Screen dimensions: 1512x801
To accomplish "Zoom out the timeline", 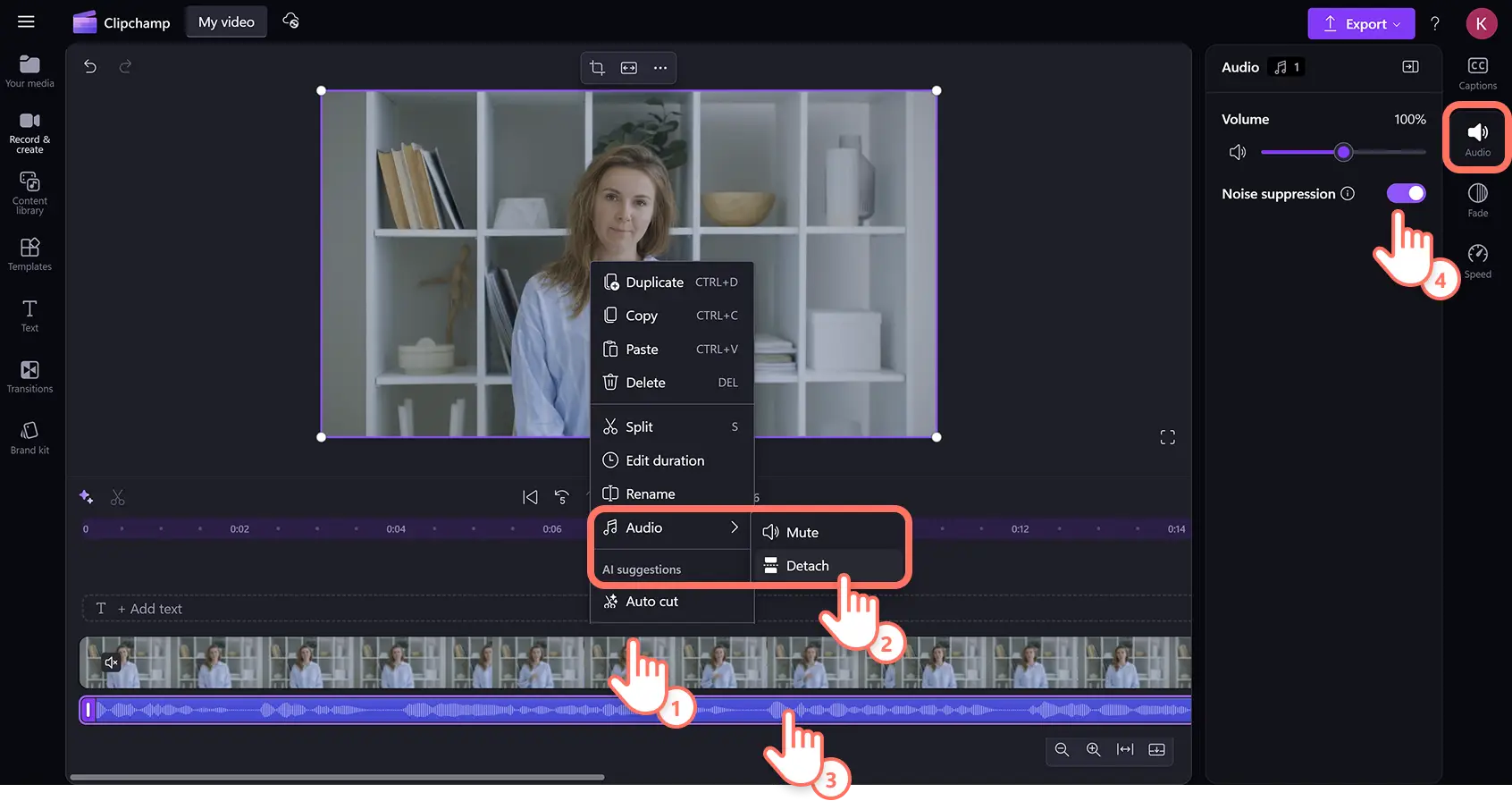I will (x=1062, y=750).
